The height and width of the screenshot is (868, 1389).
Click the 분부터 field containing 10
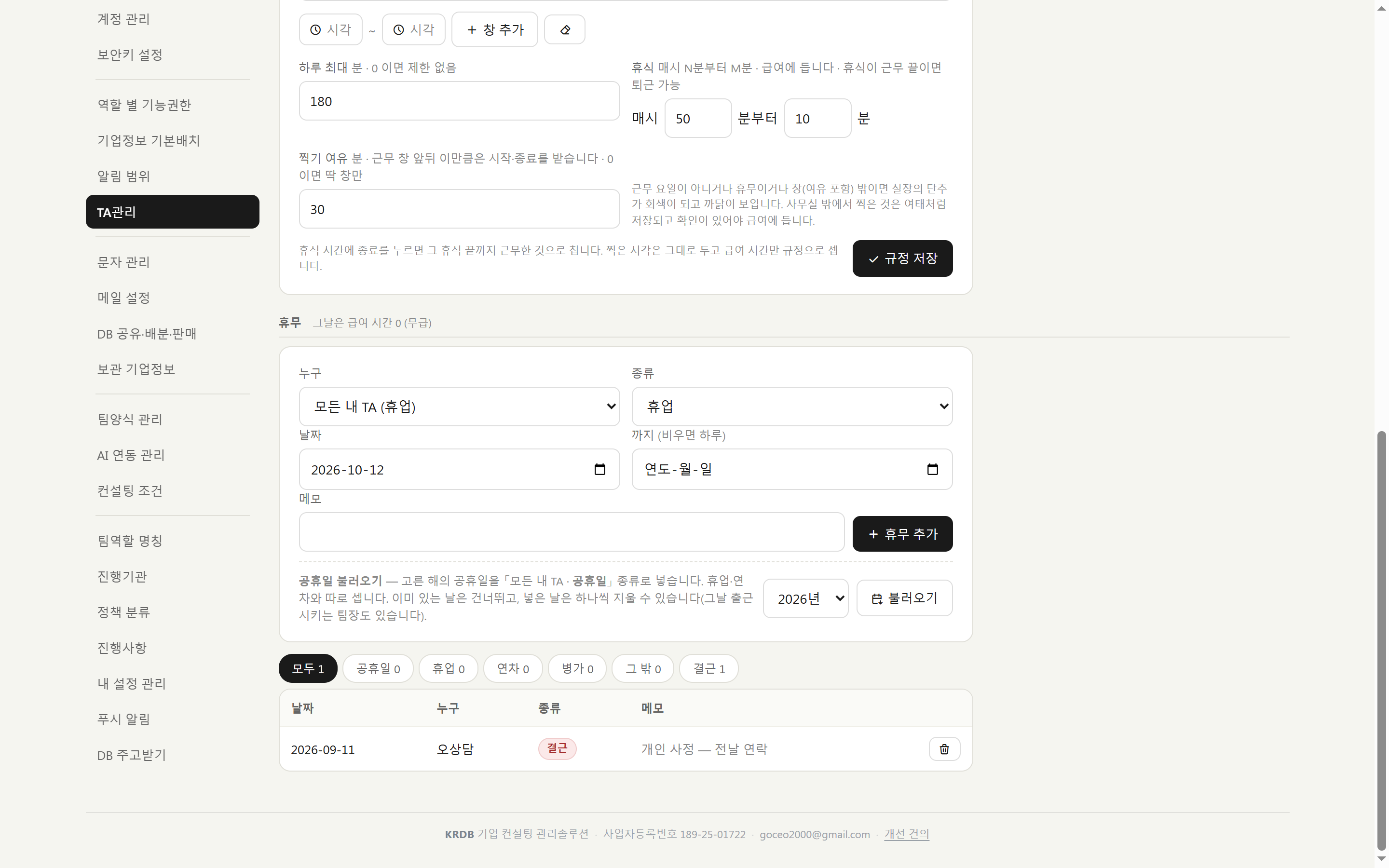click(x=817, y=118)
